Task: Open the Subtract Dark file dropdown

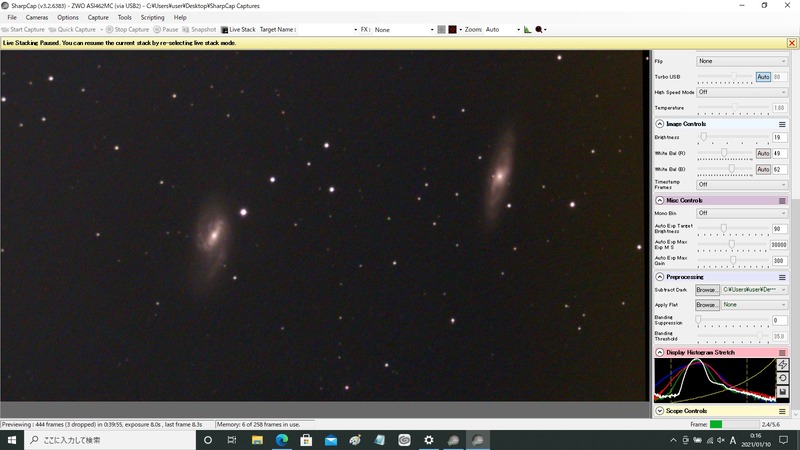Action: (755, 290)
